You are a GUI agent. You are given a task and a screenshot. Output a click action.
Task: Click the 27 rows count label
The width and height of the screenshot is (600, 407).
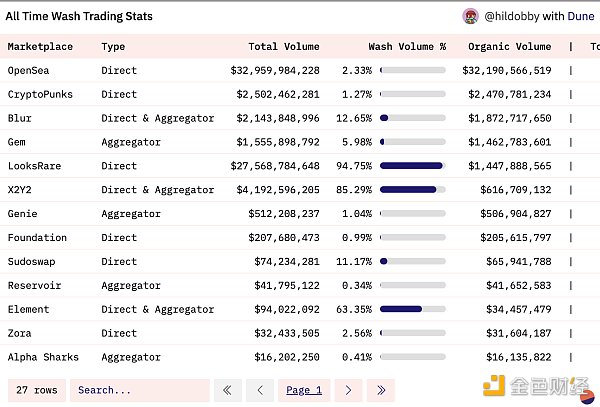point(35,390)
